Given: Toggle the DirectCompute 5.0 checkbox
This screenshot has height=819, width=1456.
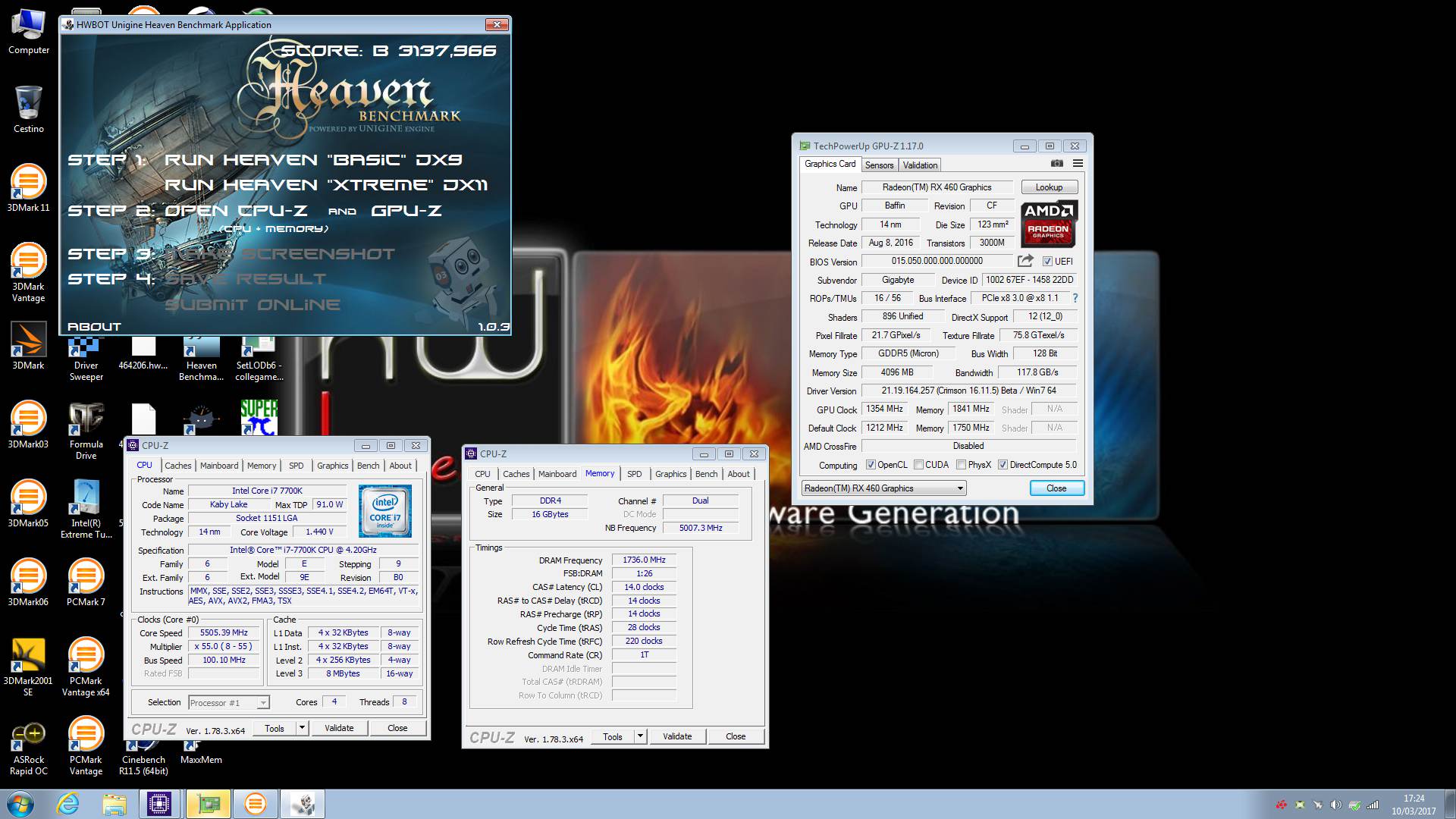Looking at the screenshot, I should [1003, 465].
